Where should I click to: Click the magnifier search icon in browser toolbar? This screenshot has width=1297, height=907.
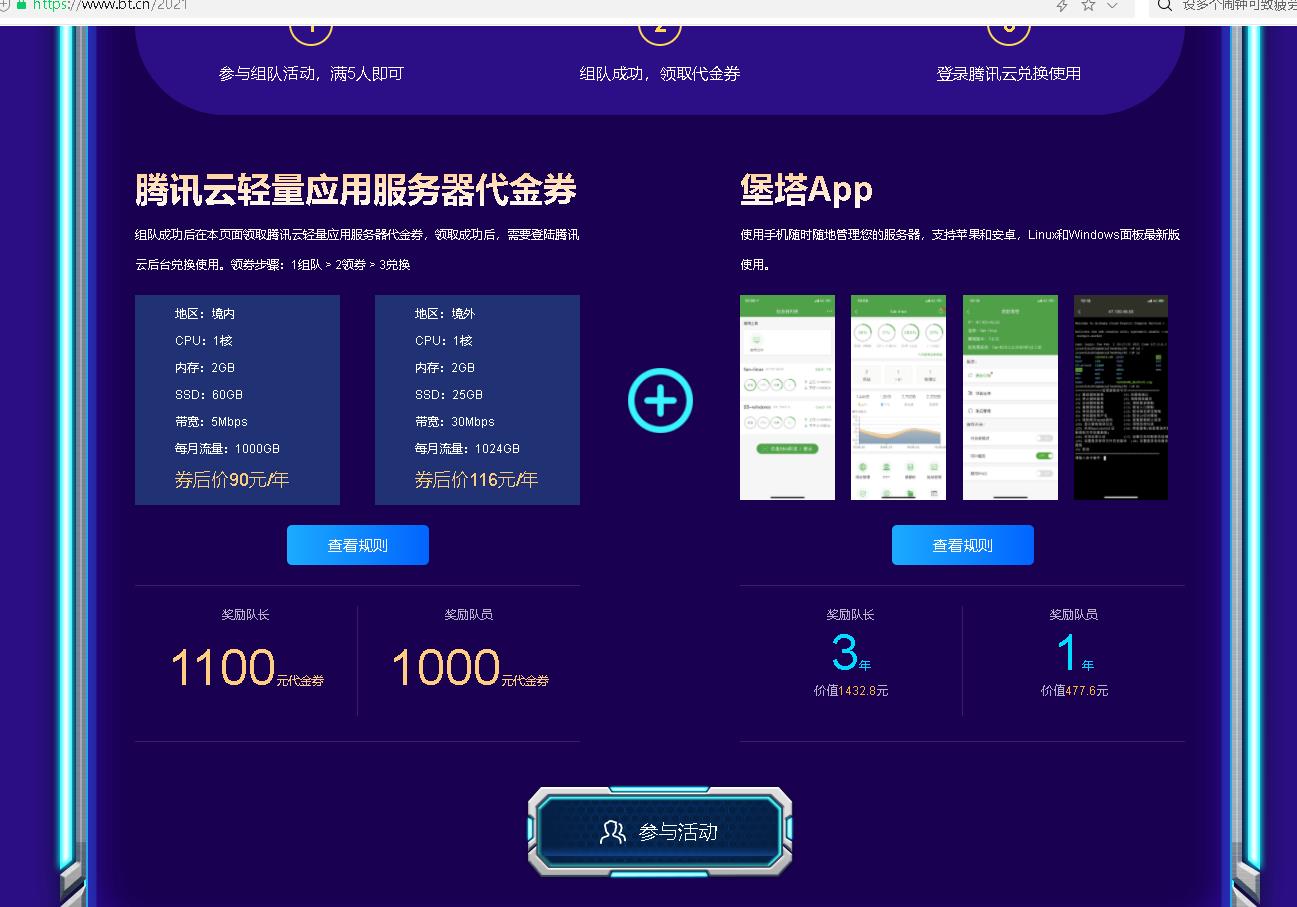[1164, 6]
